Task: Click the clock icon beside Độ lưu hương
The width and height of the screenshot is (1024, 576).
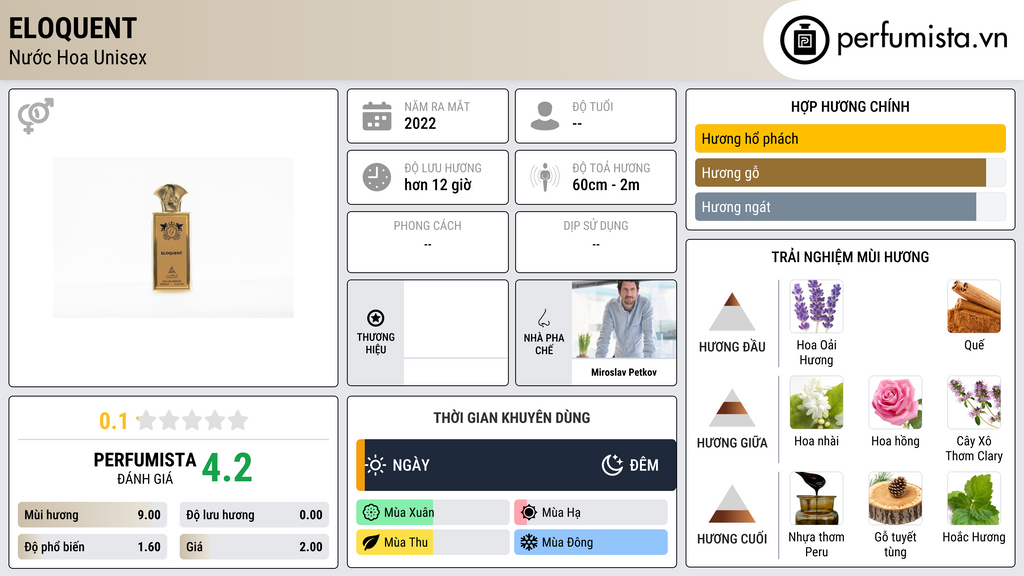Action: click(377, 177)
